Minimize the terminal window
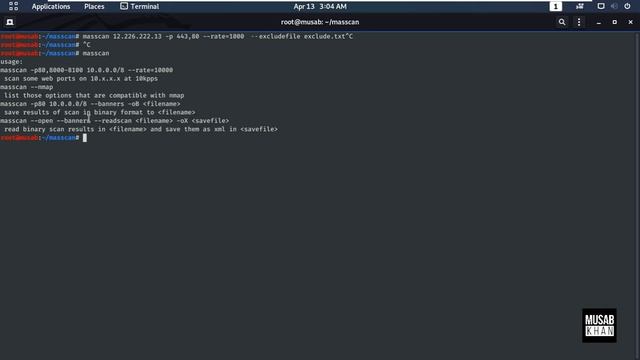This screenshot has width=640, height=360. 599,22
